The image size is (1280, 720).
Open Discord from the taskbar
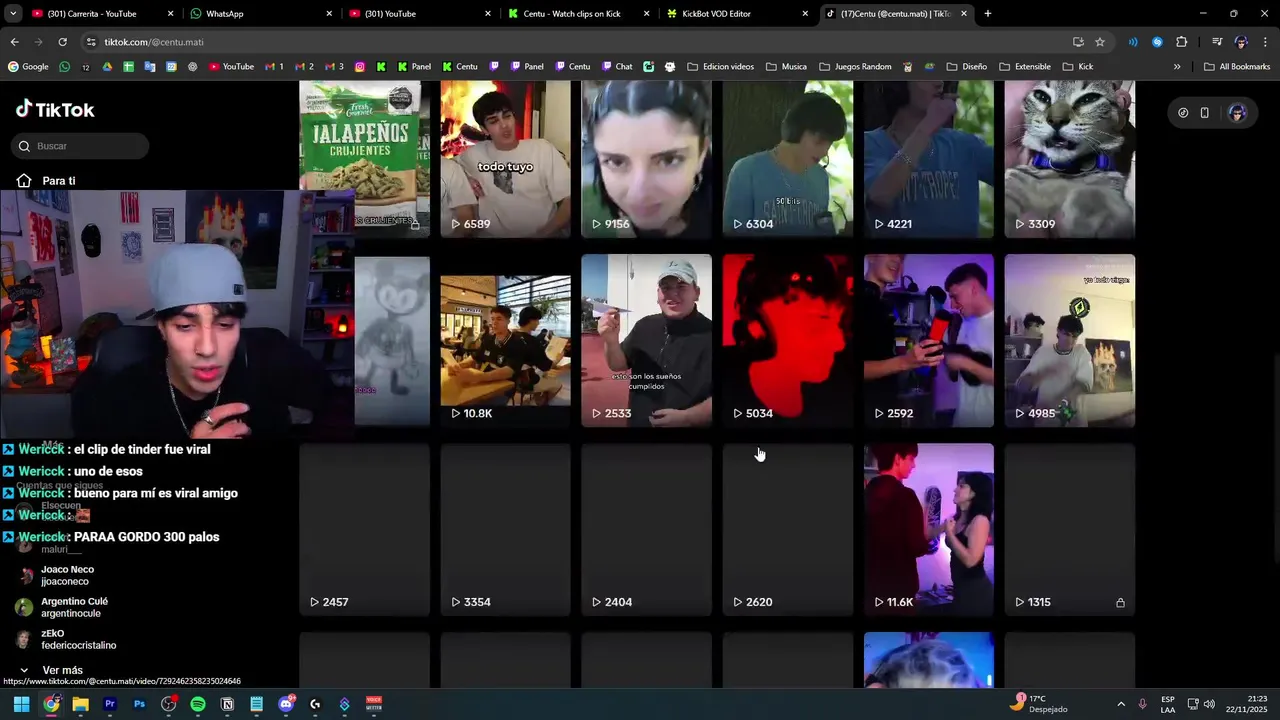coord(286,704)
